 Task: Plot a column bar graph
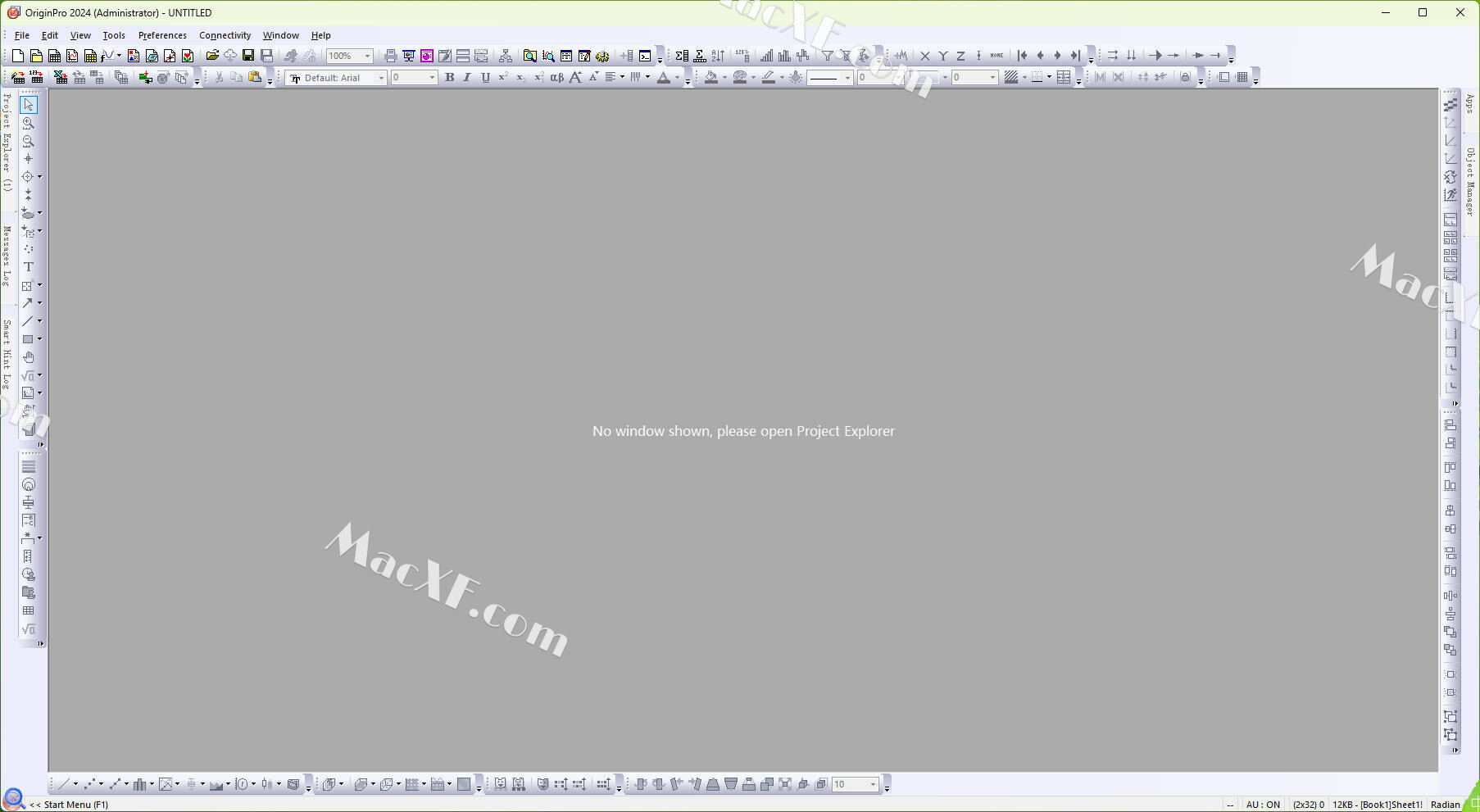pyautogui.click(x=140, y=784)
